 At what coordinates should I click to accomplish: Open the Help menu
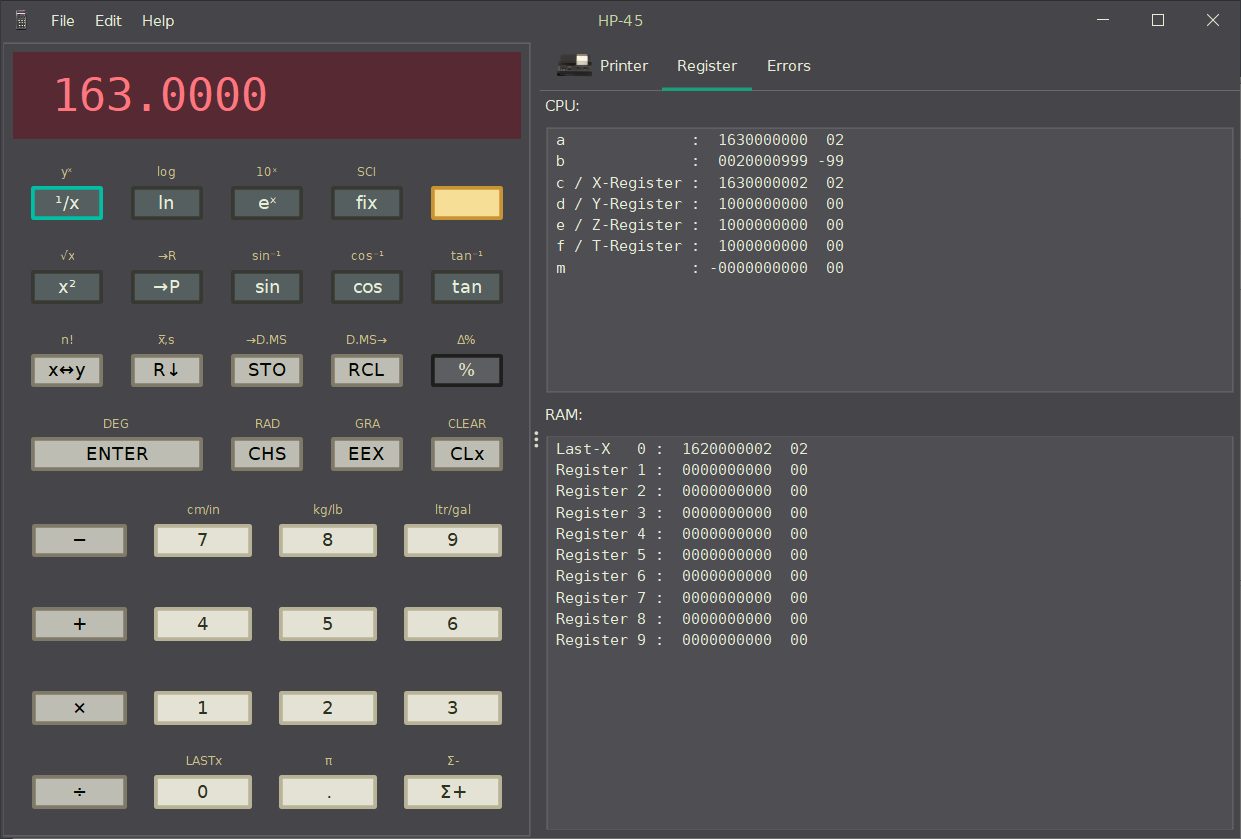[x=158, y=20]
